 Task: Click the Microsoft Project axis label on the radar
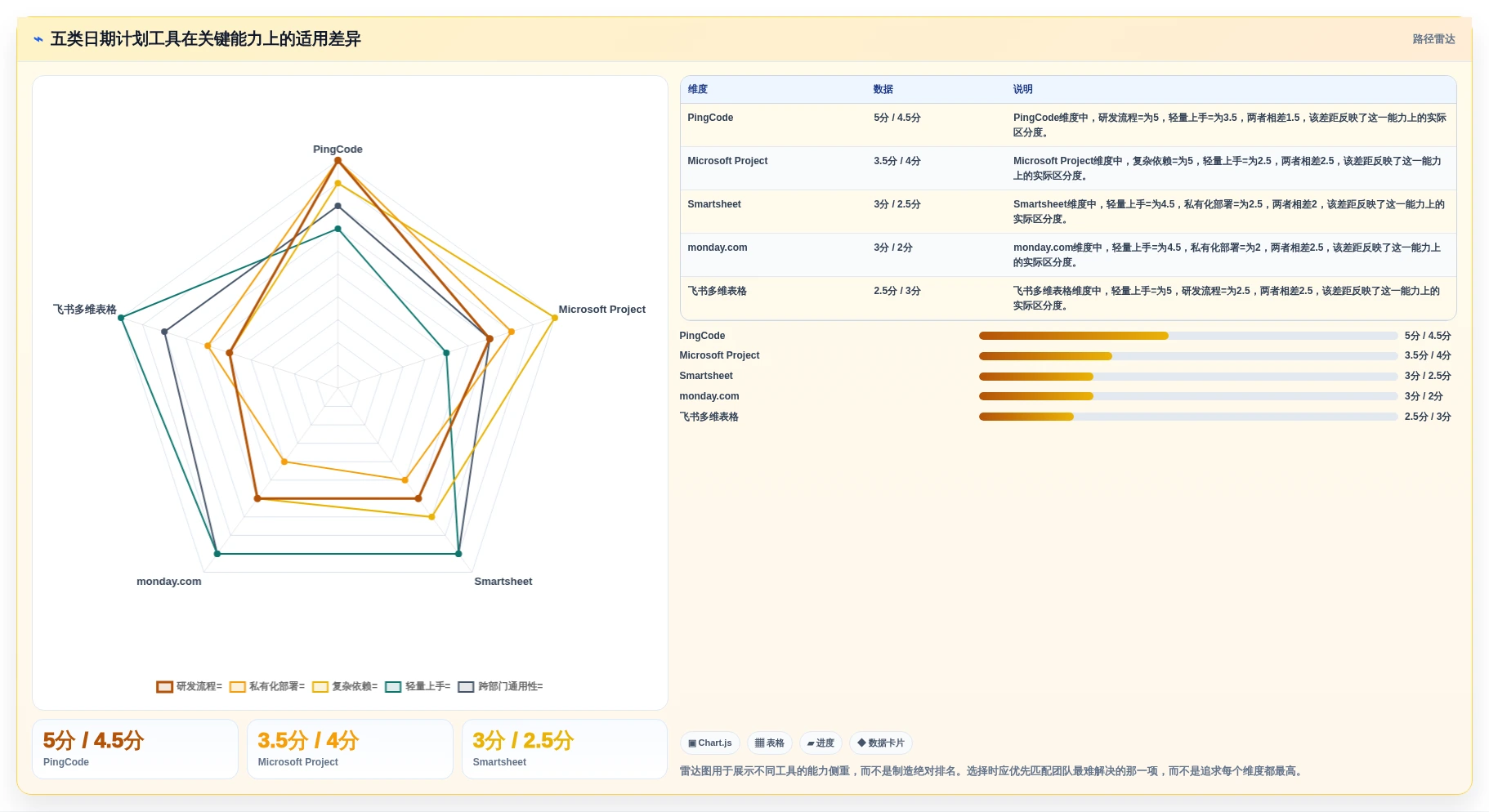pos(602,310)
